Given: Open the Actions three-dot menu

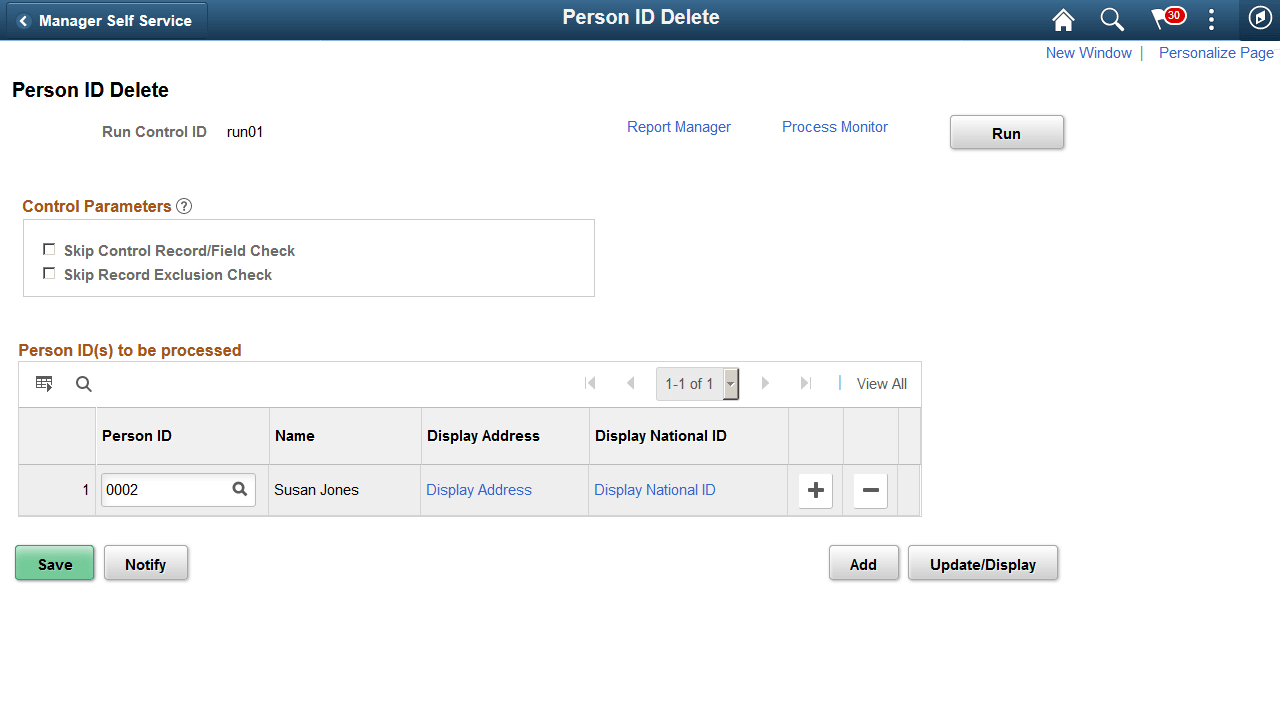Looking at the screenshot, I should click(x=1211, y=18).
